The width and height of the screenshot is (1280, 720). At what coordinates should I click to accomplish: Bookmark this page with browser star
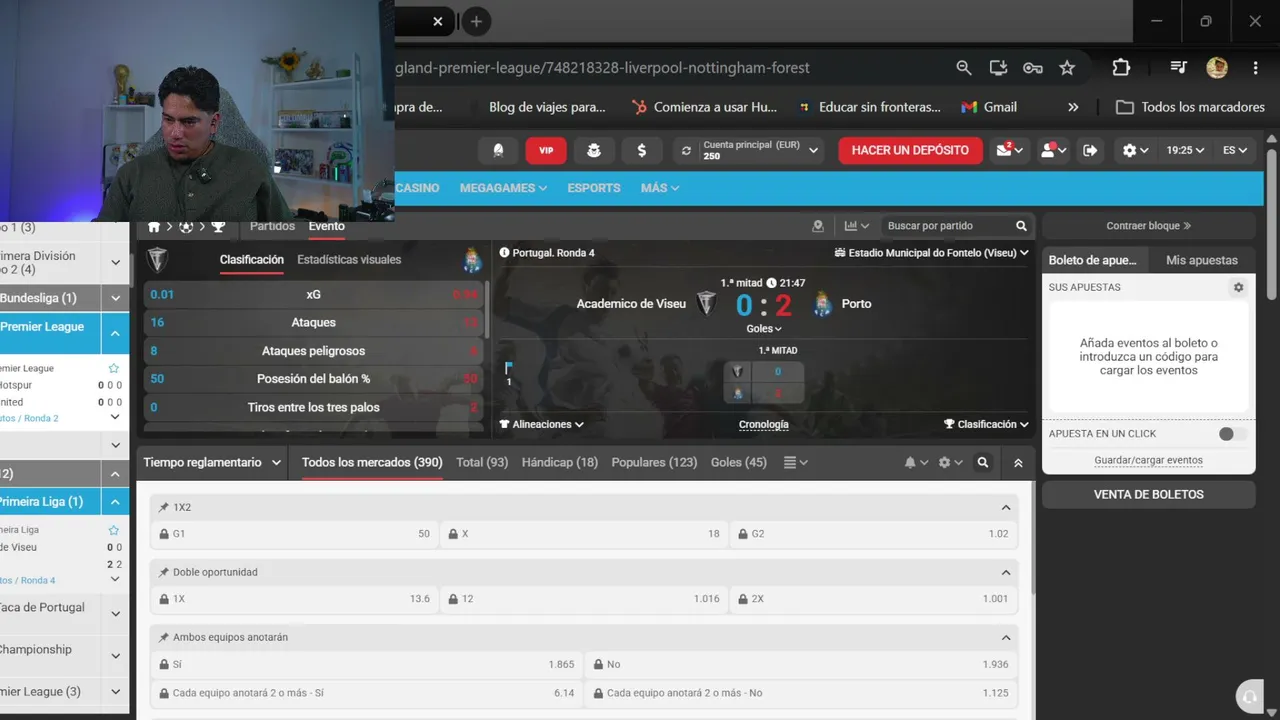click(1067, 68)
